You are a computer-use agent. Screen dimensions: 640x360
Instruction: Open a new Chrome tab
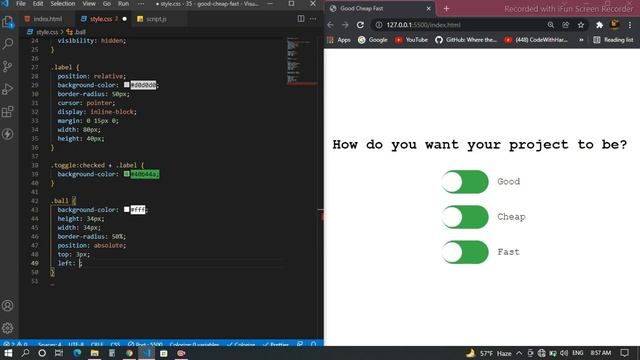446,9
